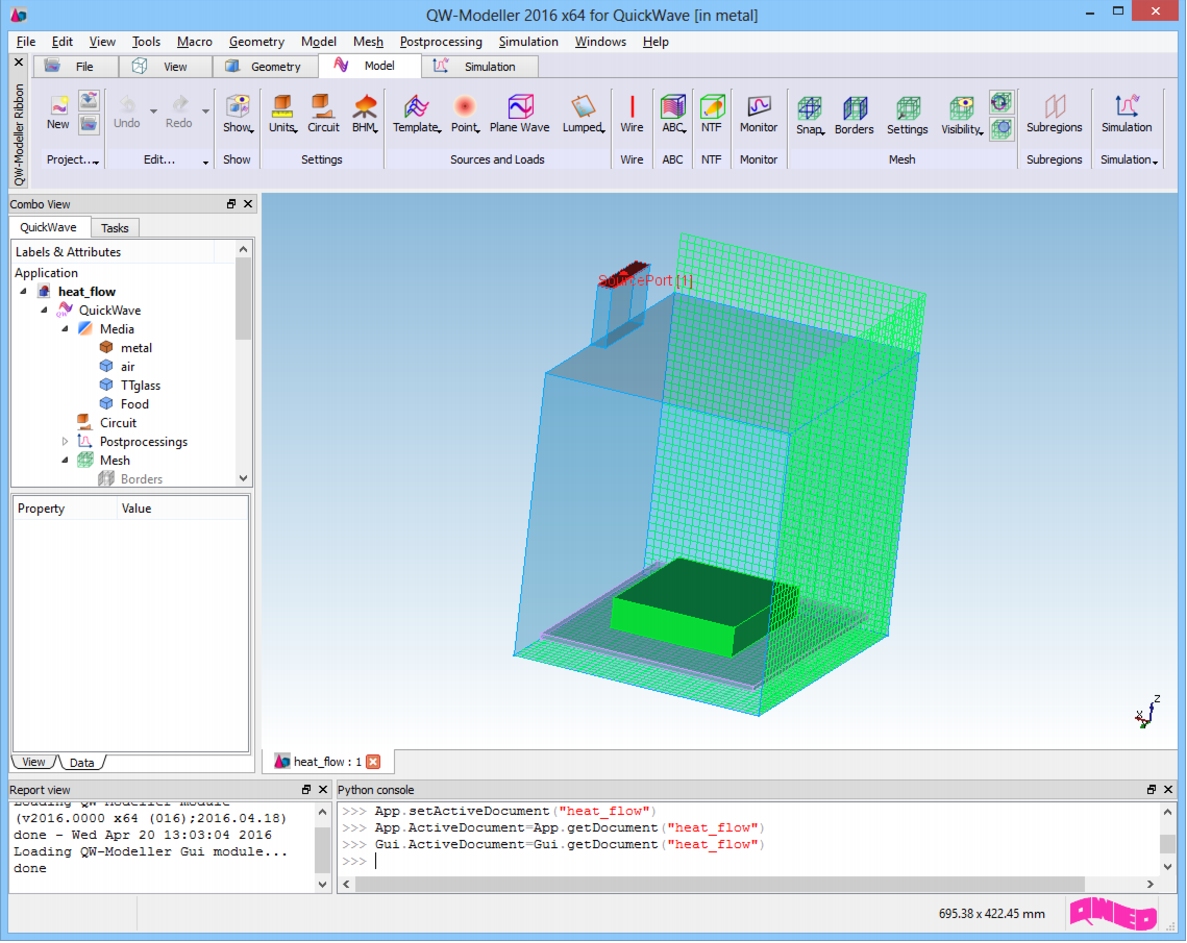Select the View tab below properties
This screenshot has height=943, width=1187.
pos(33,762)
